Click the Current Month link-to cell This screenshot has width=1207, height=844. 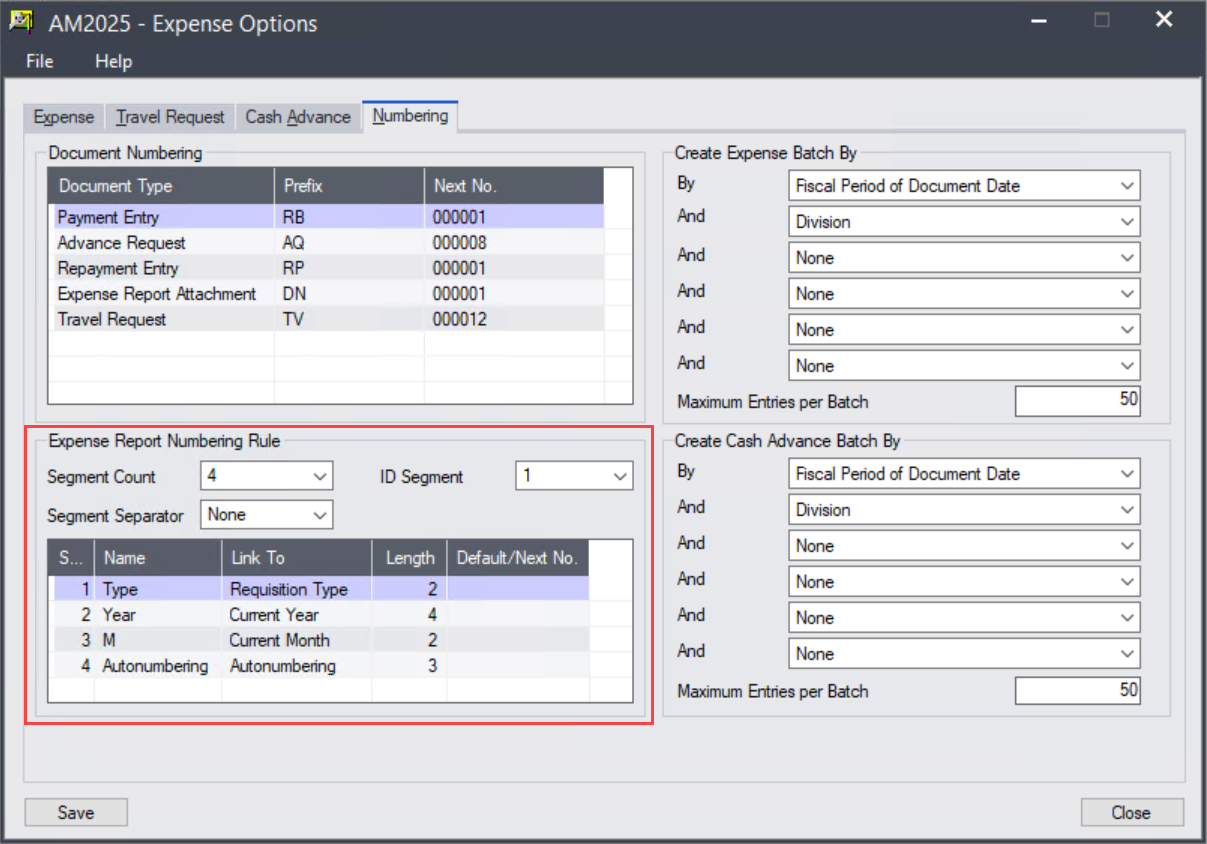pyautogui.click(x=297, y=640)
